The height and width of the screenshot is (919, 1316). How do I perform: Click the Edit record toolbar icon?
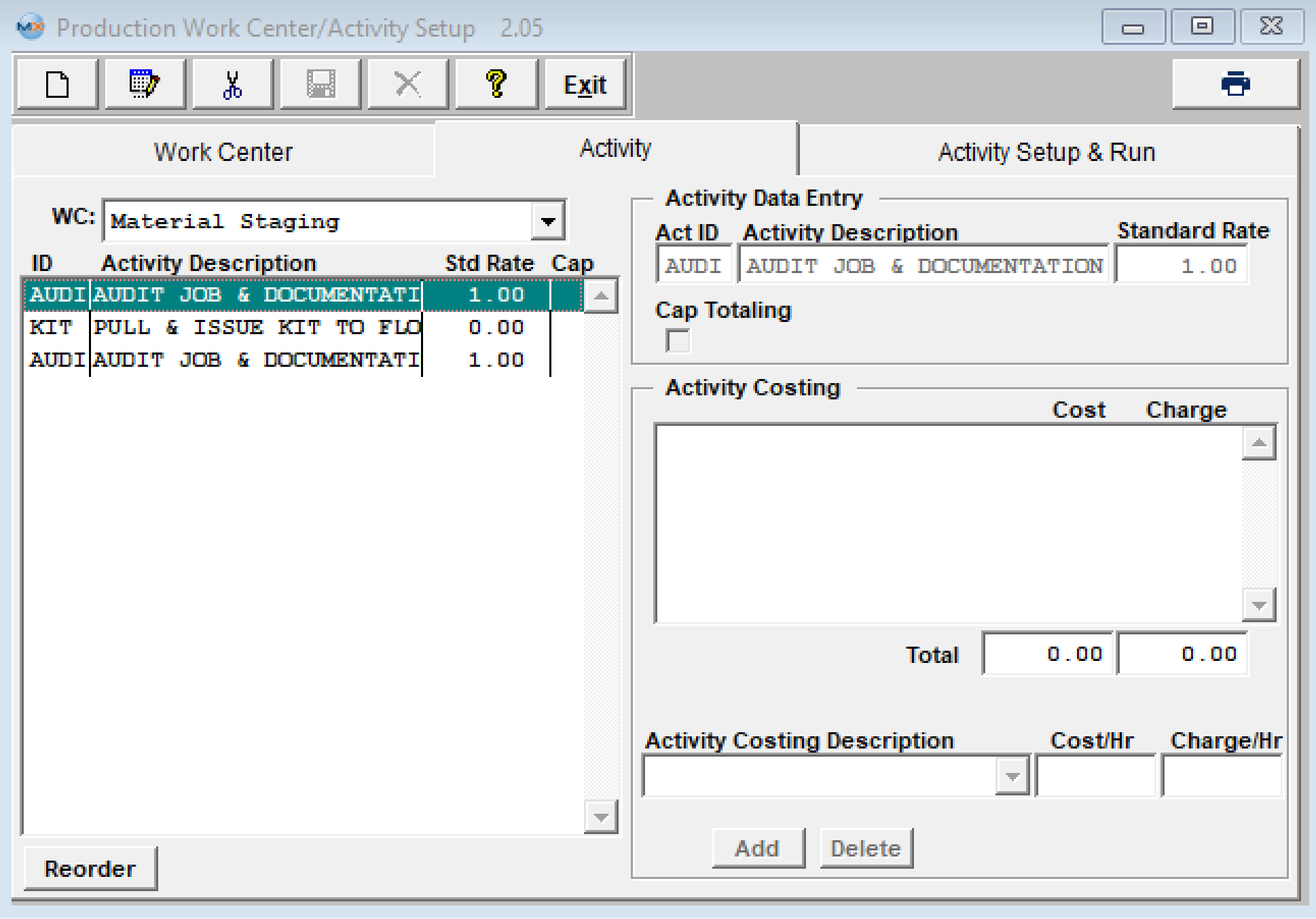145,85
